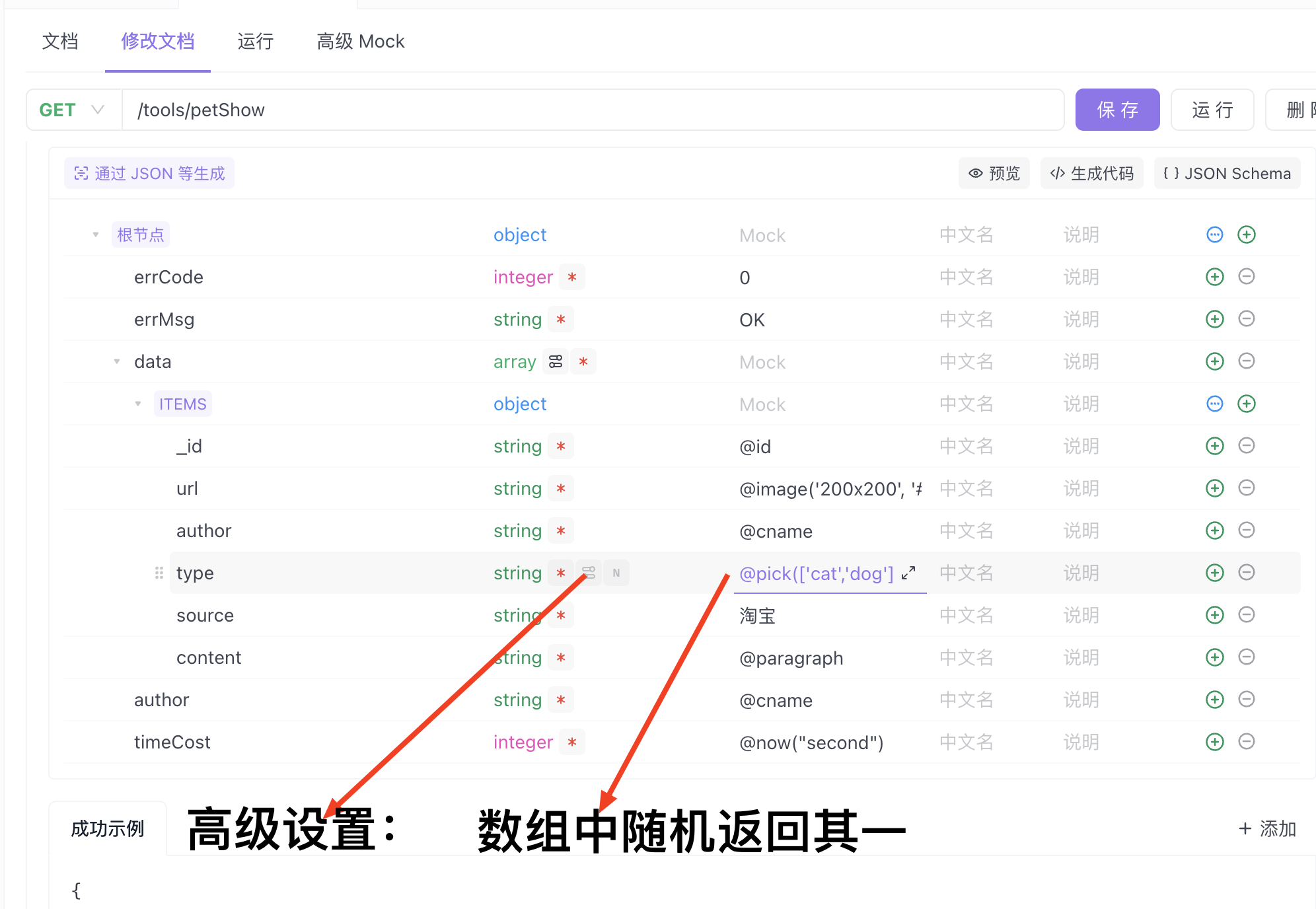
Task: Open more options for the root node row
Action: [x=1214, y=235]
